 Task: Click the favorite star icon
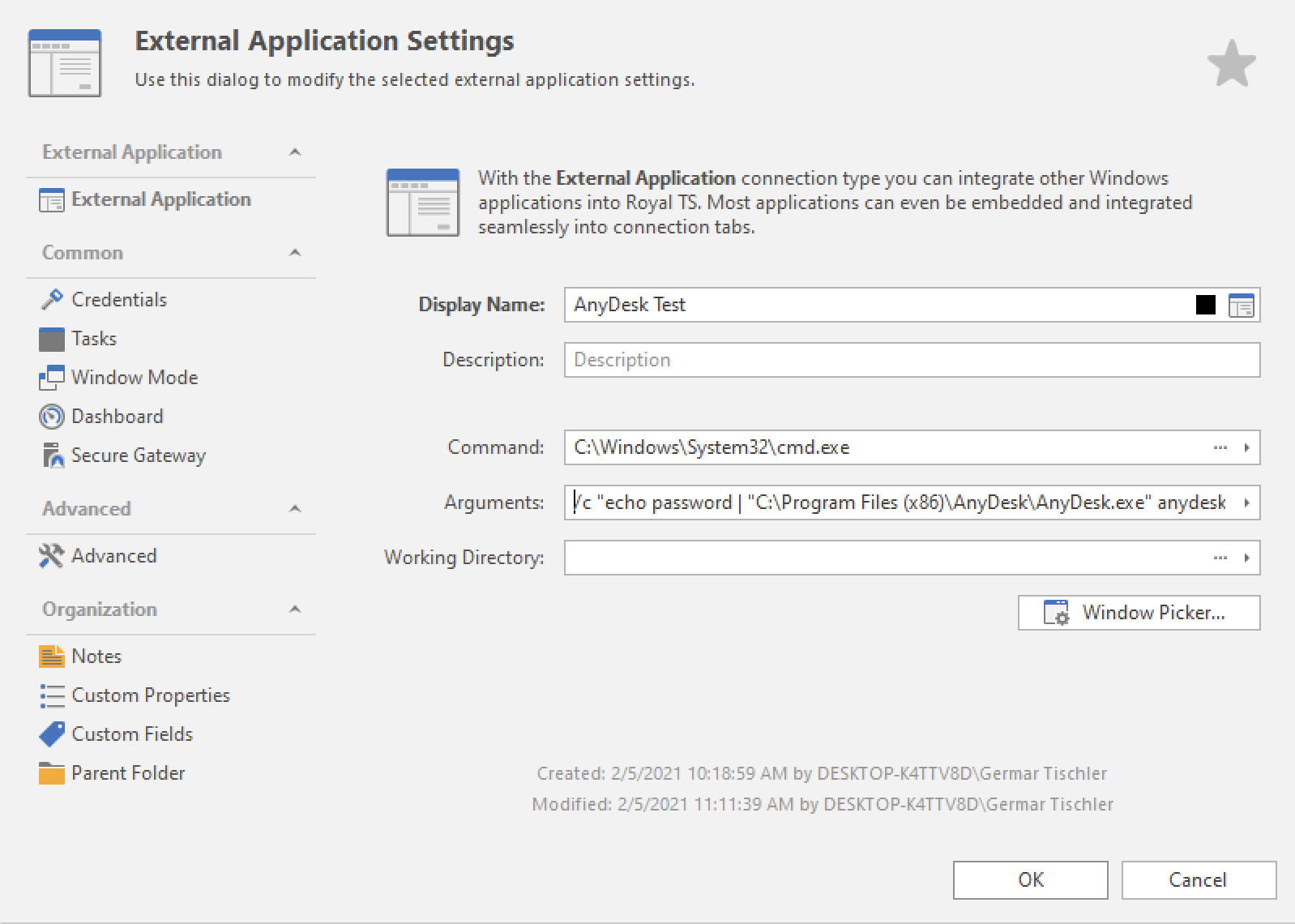coord(1231,64)
